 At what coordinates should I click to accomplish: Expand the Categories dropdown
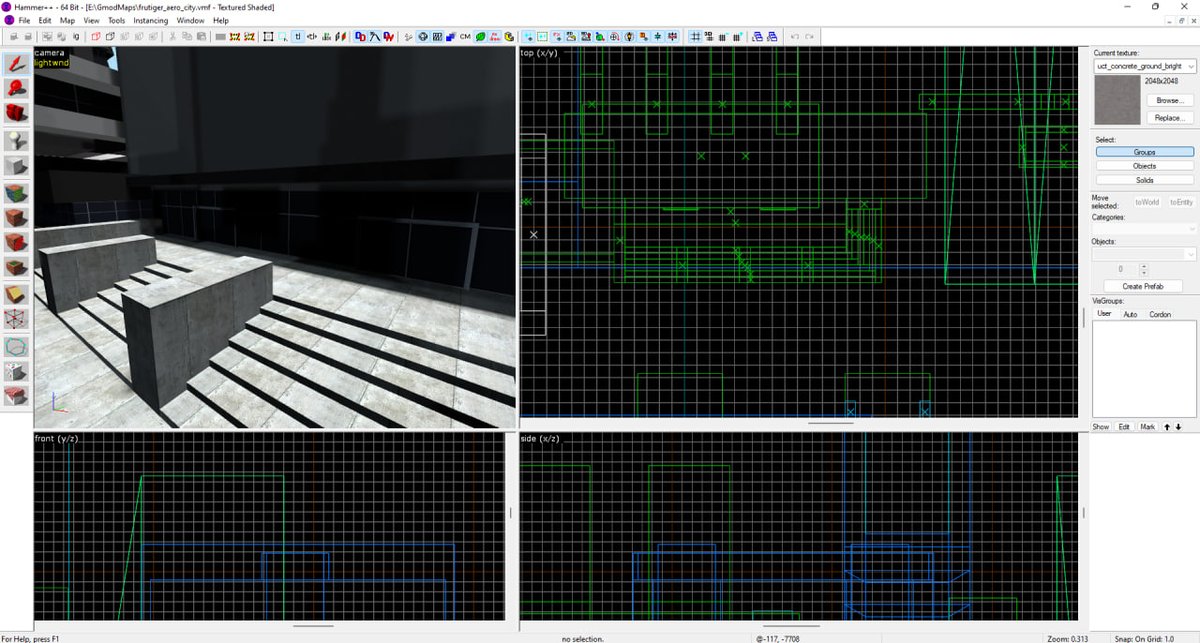click(1144, 229)
